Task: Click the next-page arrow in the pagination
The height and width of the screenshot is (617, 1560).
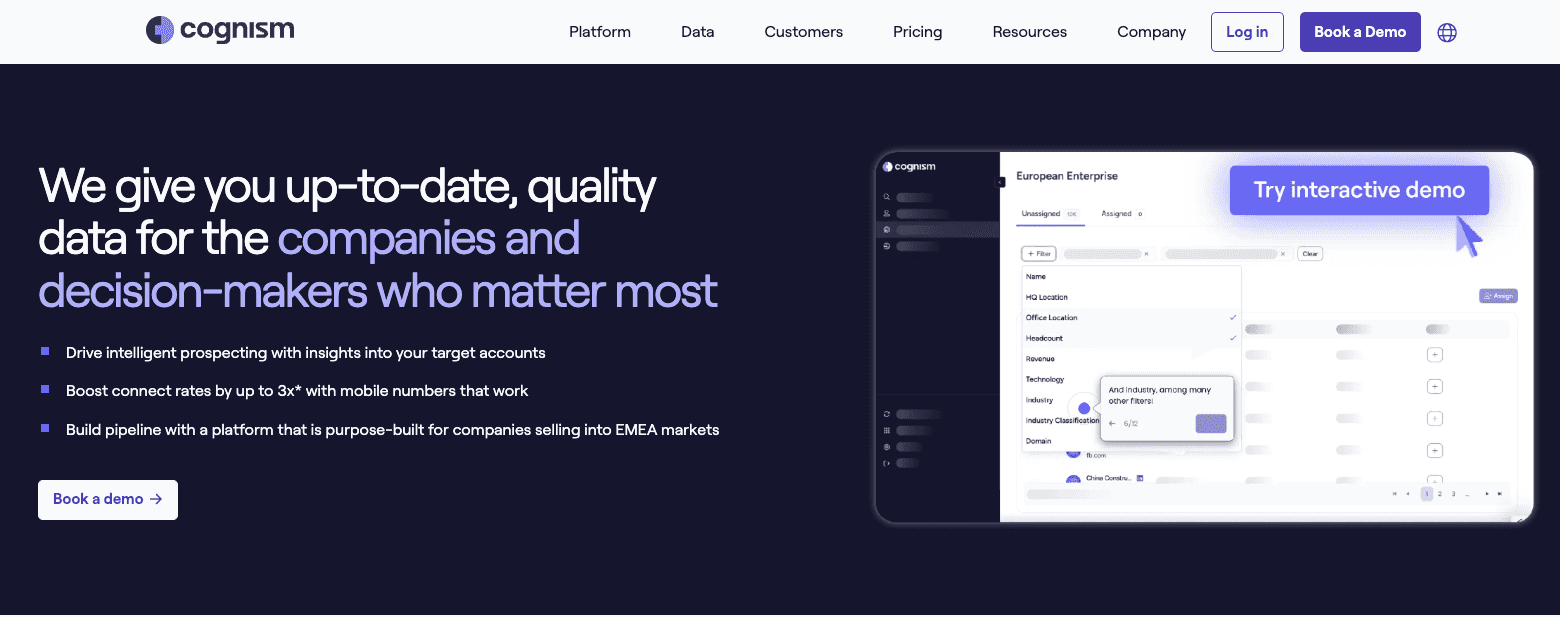Action: [1487, 494]
